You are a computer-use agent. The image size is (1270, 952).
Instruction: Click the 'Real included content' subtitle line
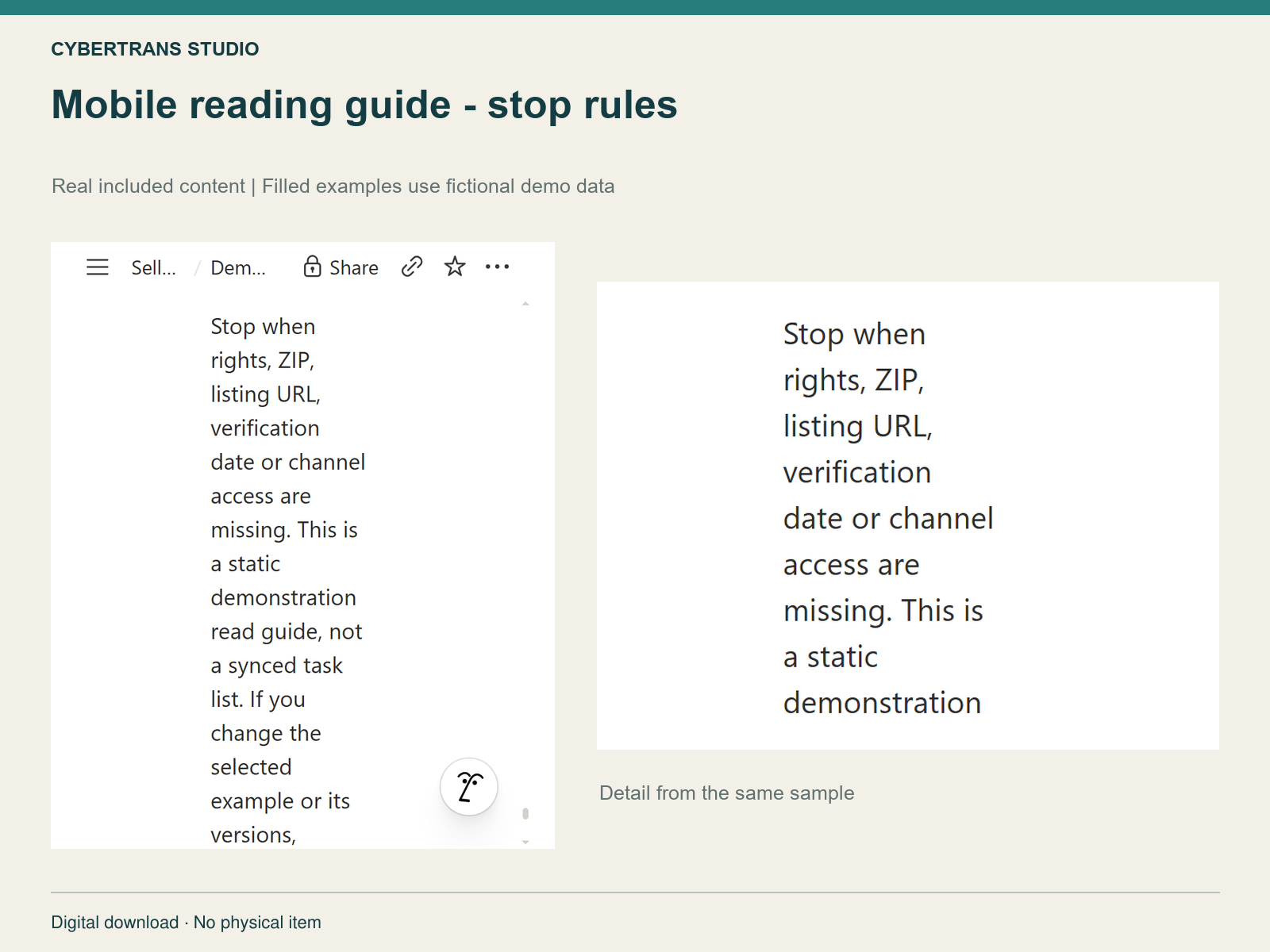point(333,186)
